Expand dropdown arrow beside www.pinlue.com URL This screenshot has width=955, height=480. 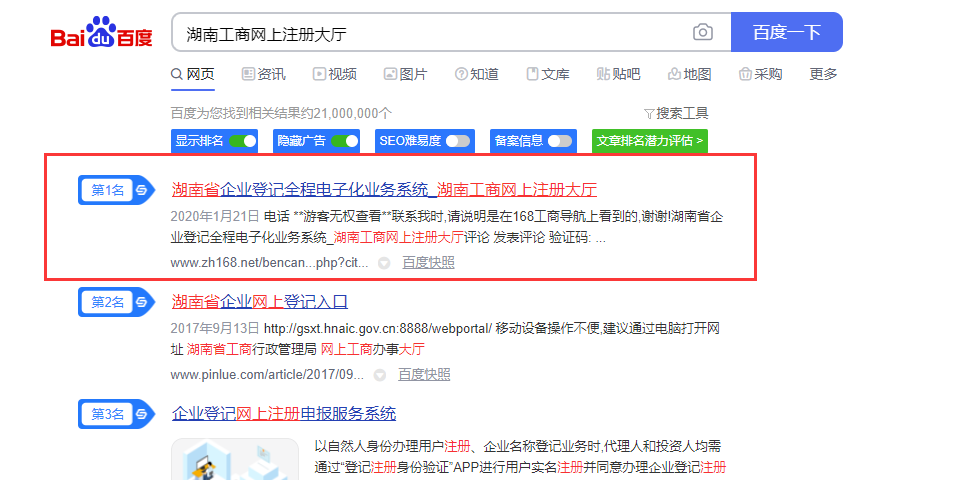(x=380, y=375)
